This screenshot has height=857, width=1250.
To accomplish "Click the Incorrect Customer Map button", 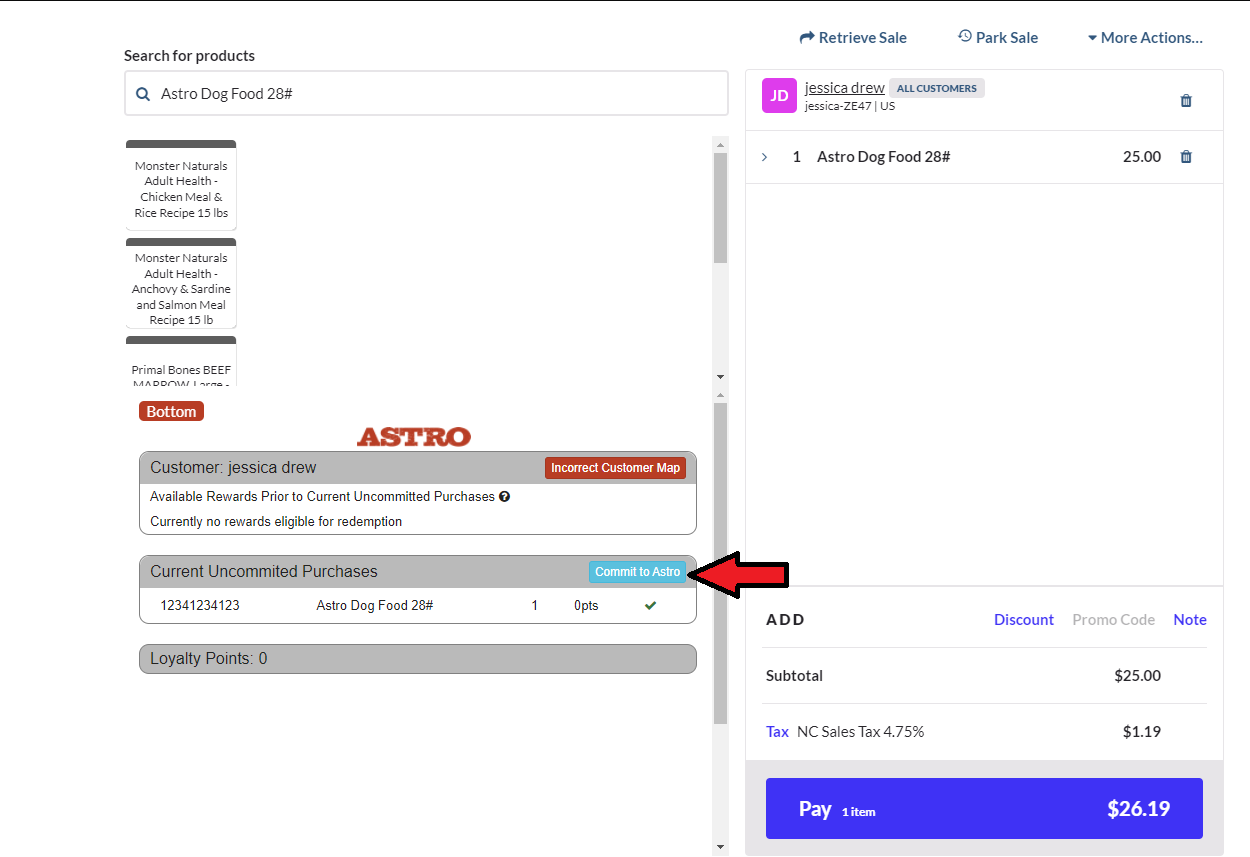I will [x=615, y=468].
